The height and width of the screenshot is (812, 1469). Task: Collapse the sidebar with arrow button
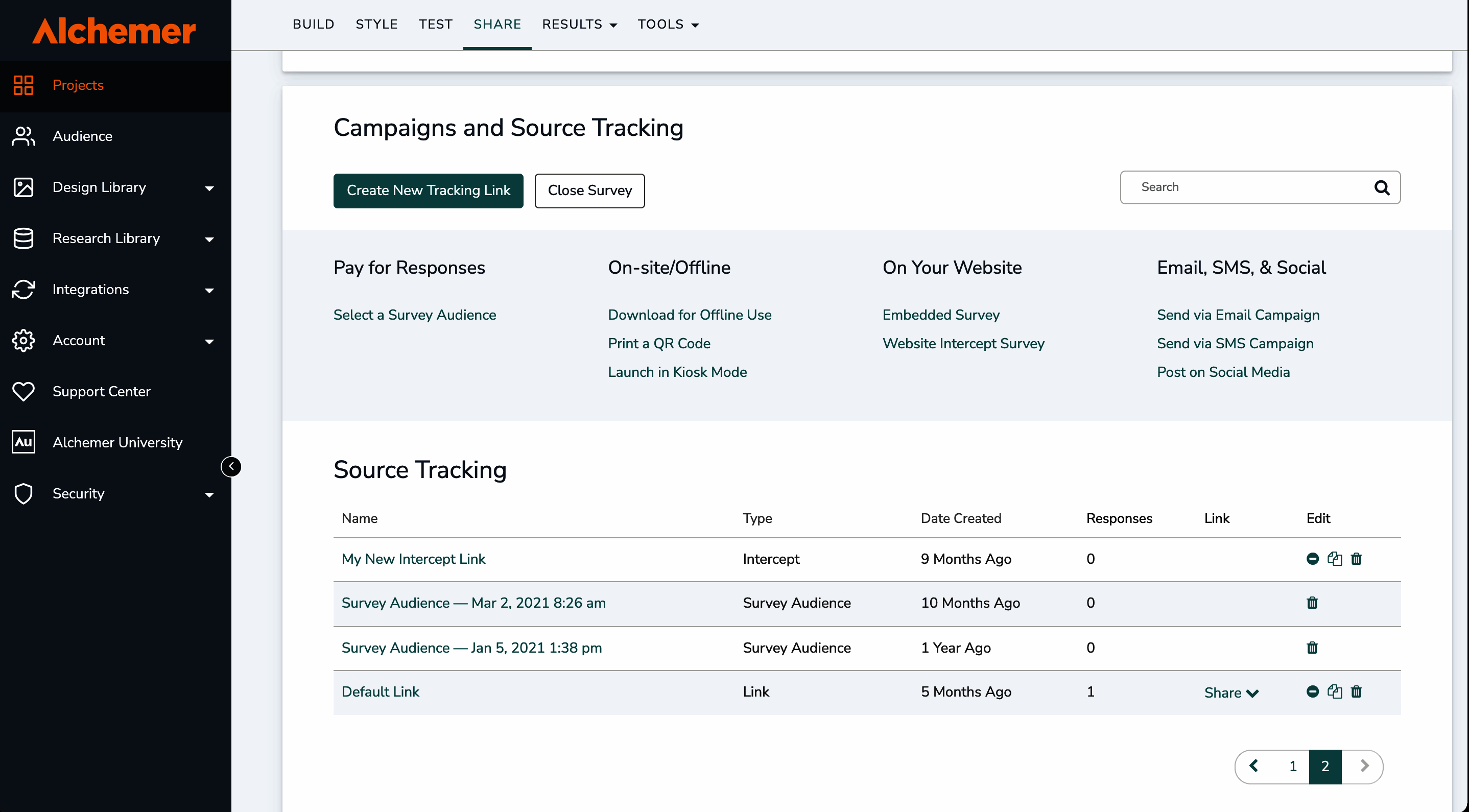click(x=231, y=466)
